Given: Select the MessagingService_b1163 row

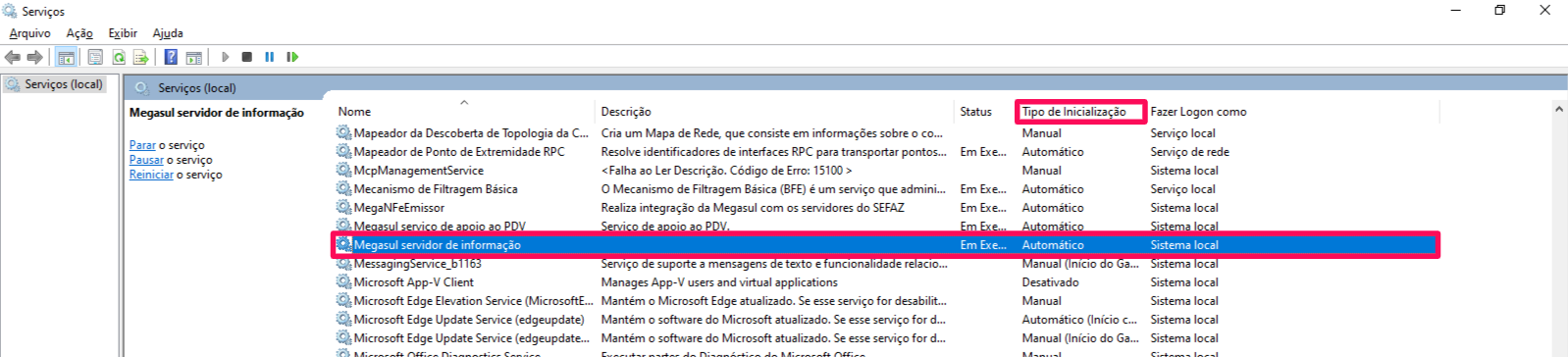Looking at the screenshot, I should 417,264.
